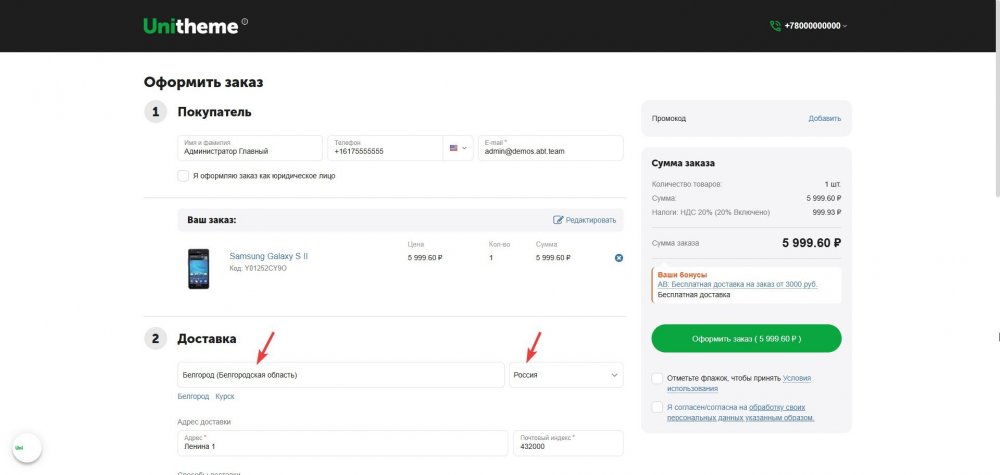Click step 1 number badge near Покупатель
The width and height of the screenshot is (1000, 475).
[155, 112]
